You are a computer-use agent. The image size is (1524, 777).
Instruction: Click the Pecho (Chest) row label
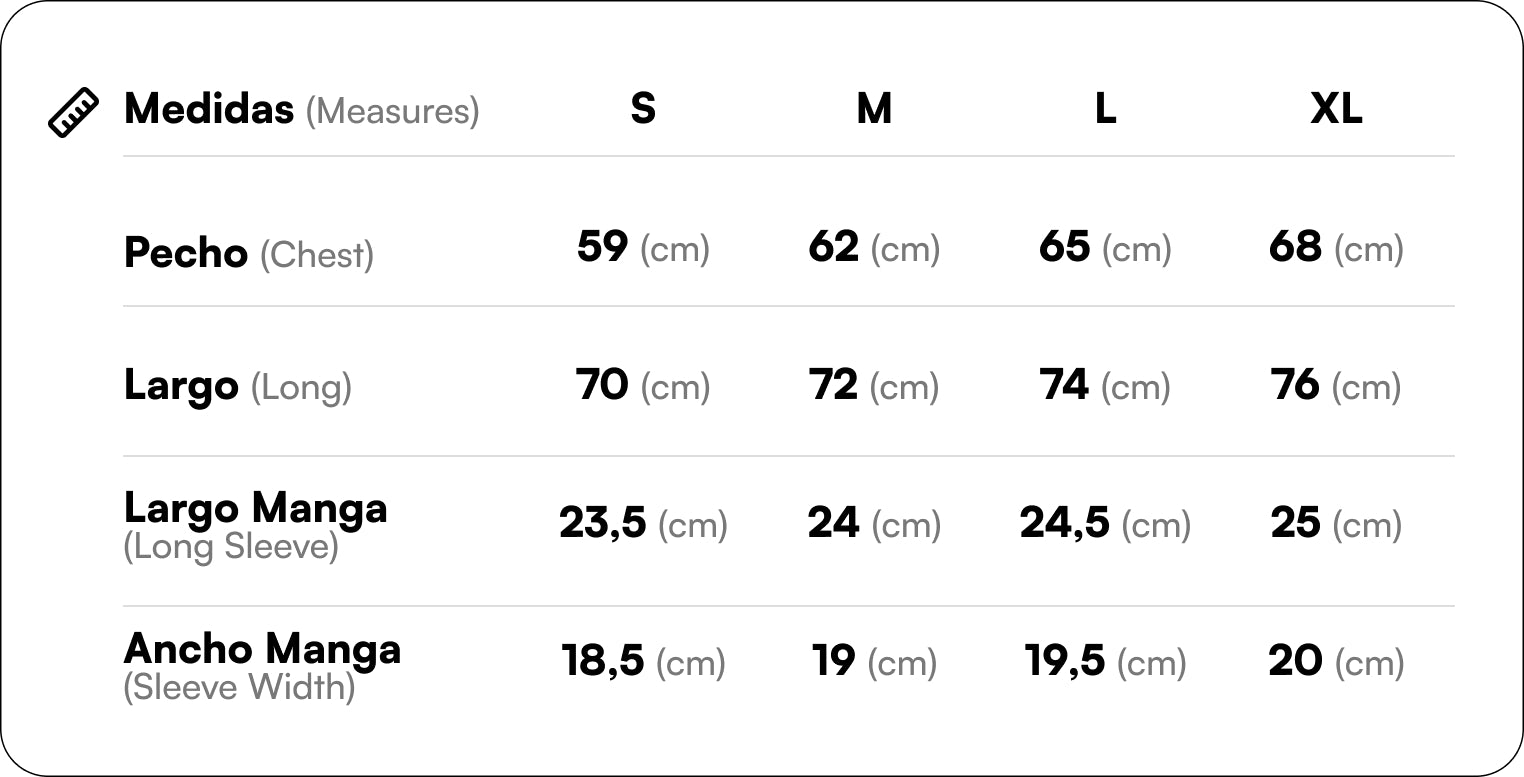[248, 253]
